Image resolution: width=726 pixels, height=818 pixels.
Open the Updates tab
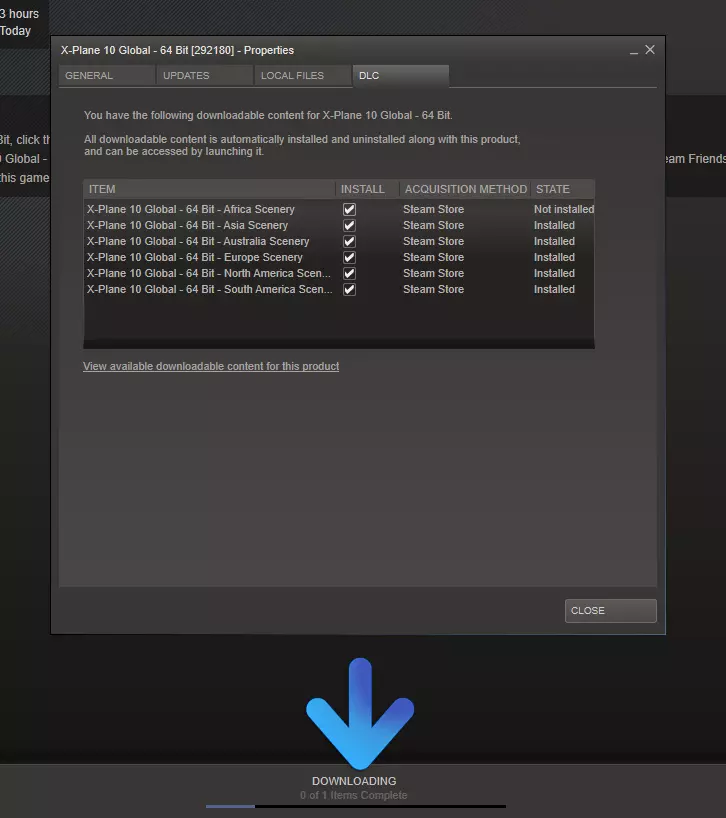click(x=205, y=76)
